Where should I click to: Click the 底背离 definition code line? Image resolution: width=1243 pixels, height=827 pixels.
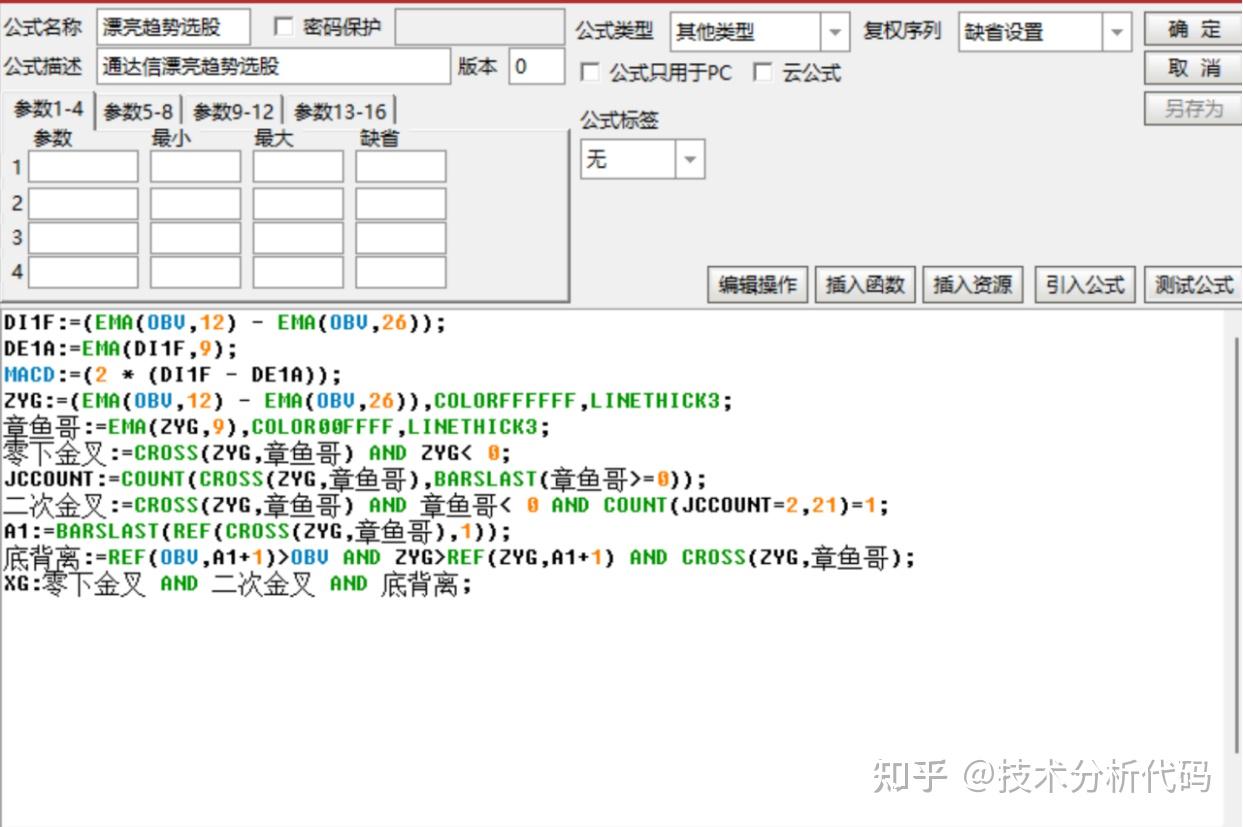(460, 557)
